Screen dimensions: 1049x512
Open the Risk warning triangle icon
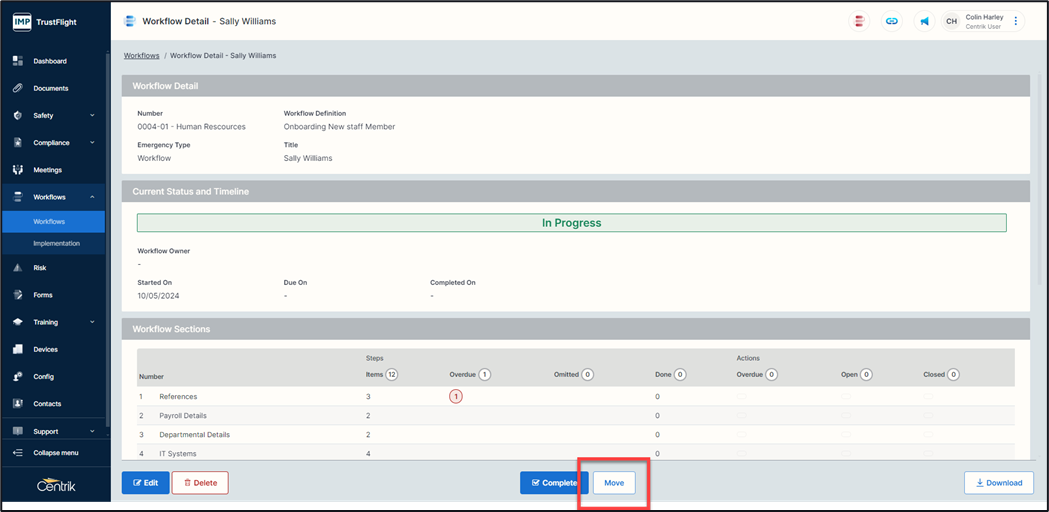click(18, 268)
